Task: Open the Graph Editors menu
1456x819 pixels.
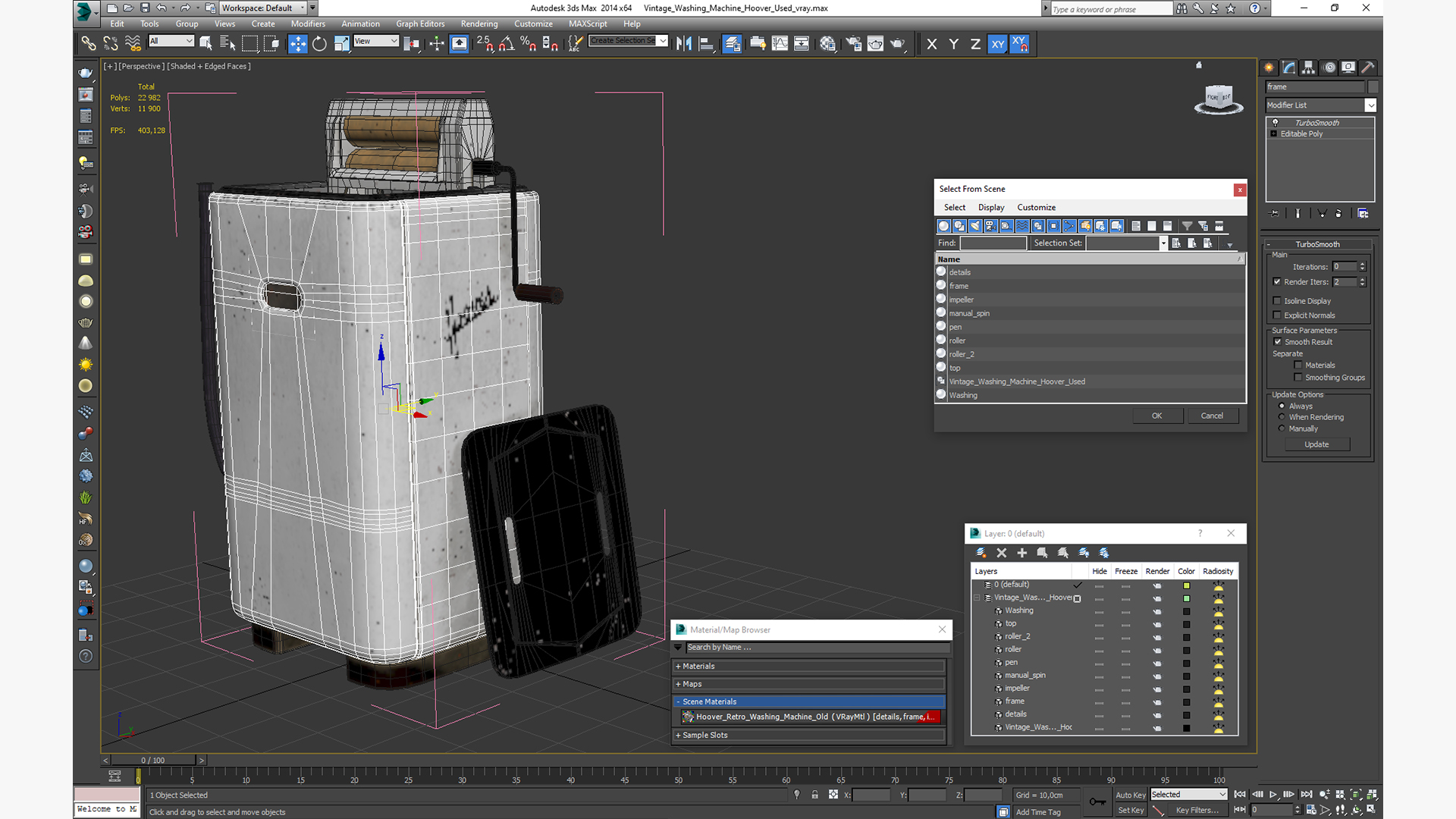Action: 420,24
